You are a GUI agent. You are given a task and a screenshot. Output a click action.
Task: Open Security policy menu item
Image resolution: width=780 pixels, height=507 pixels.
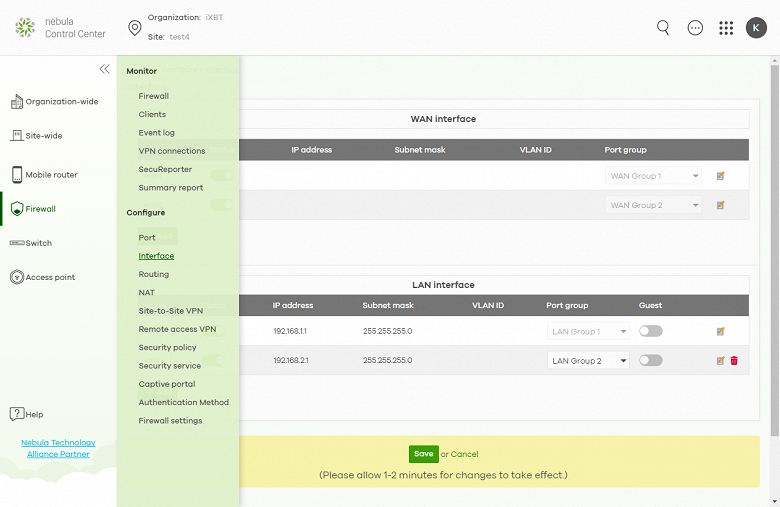(167, 347)
